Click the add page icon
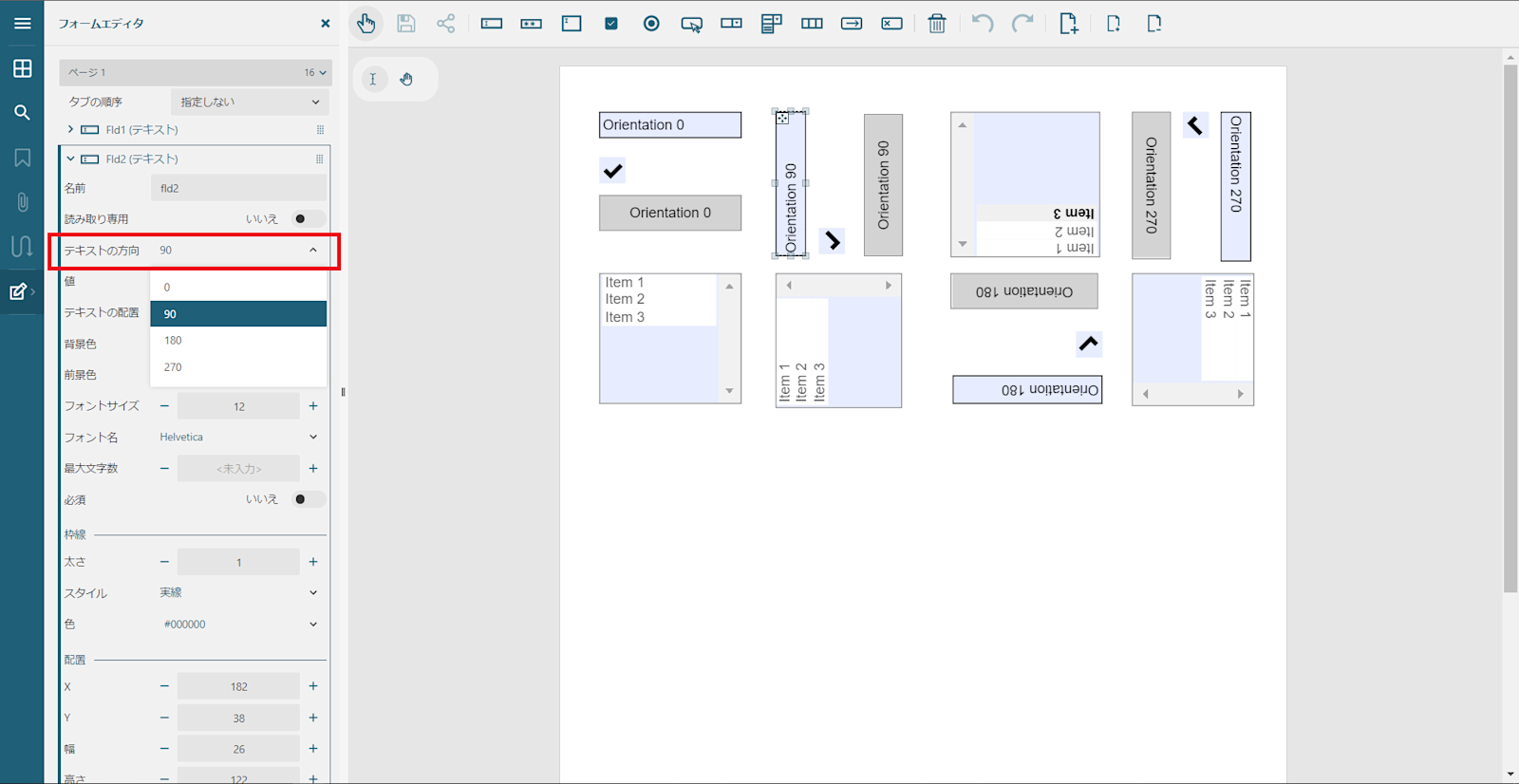Screen dimensions: 1519x784 1069,24
